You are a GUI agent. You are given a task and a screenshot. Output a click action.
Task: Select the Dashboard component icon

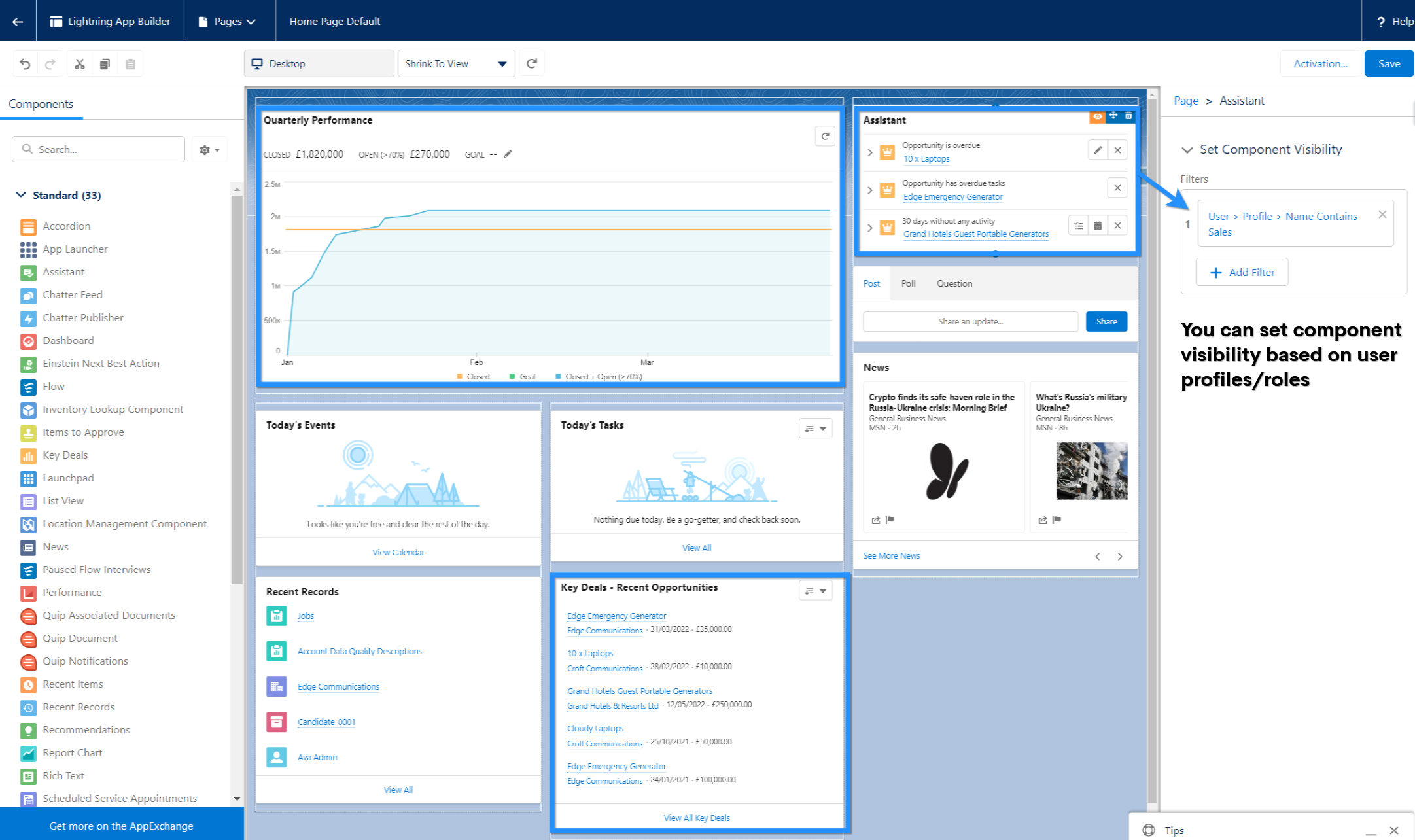28,341
